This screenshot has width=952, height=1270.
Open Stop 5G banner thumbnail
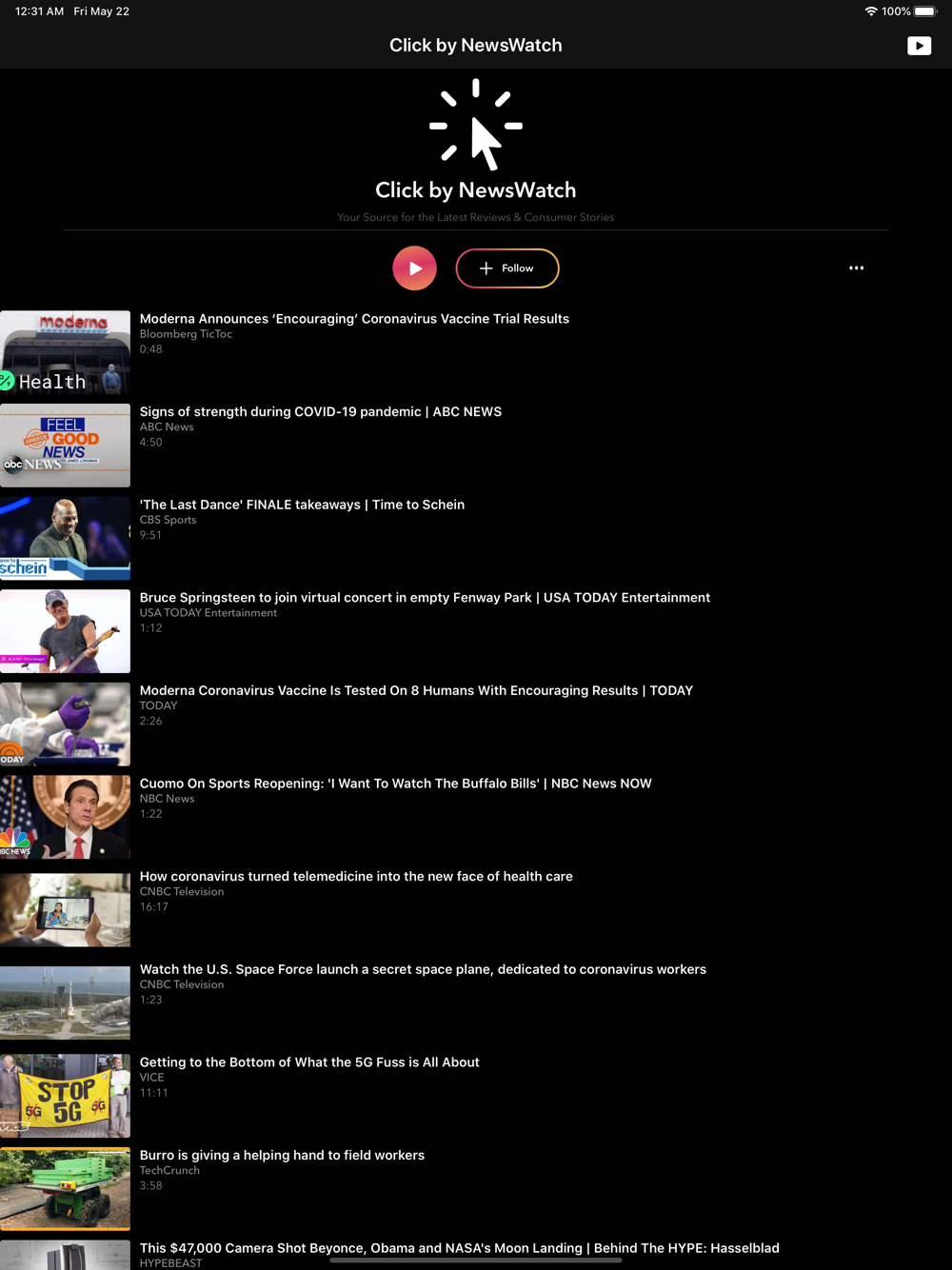coord(65,1096)
